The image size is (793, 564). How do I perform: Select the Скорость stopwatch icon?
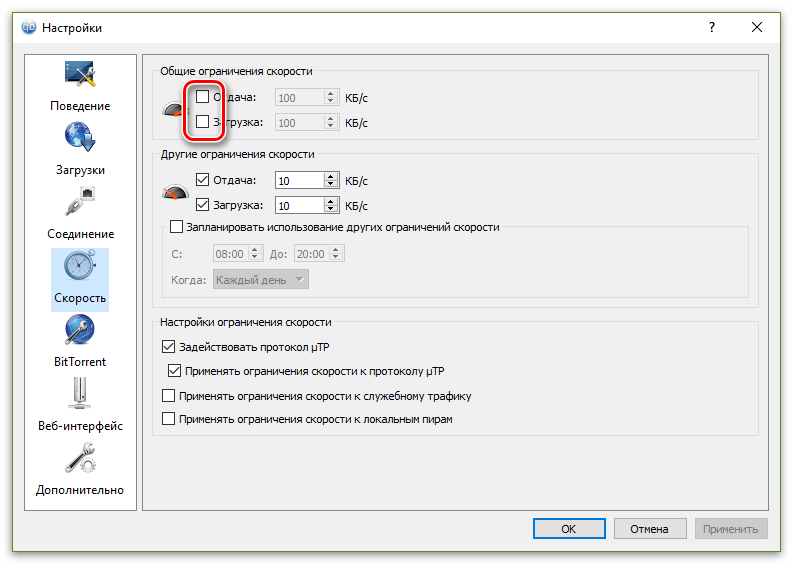[x=80, y=265]
